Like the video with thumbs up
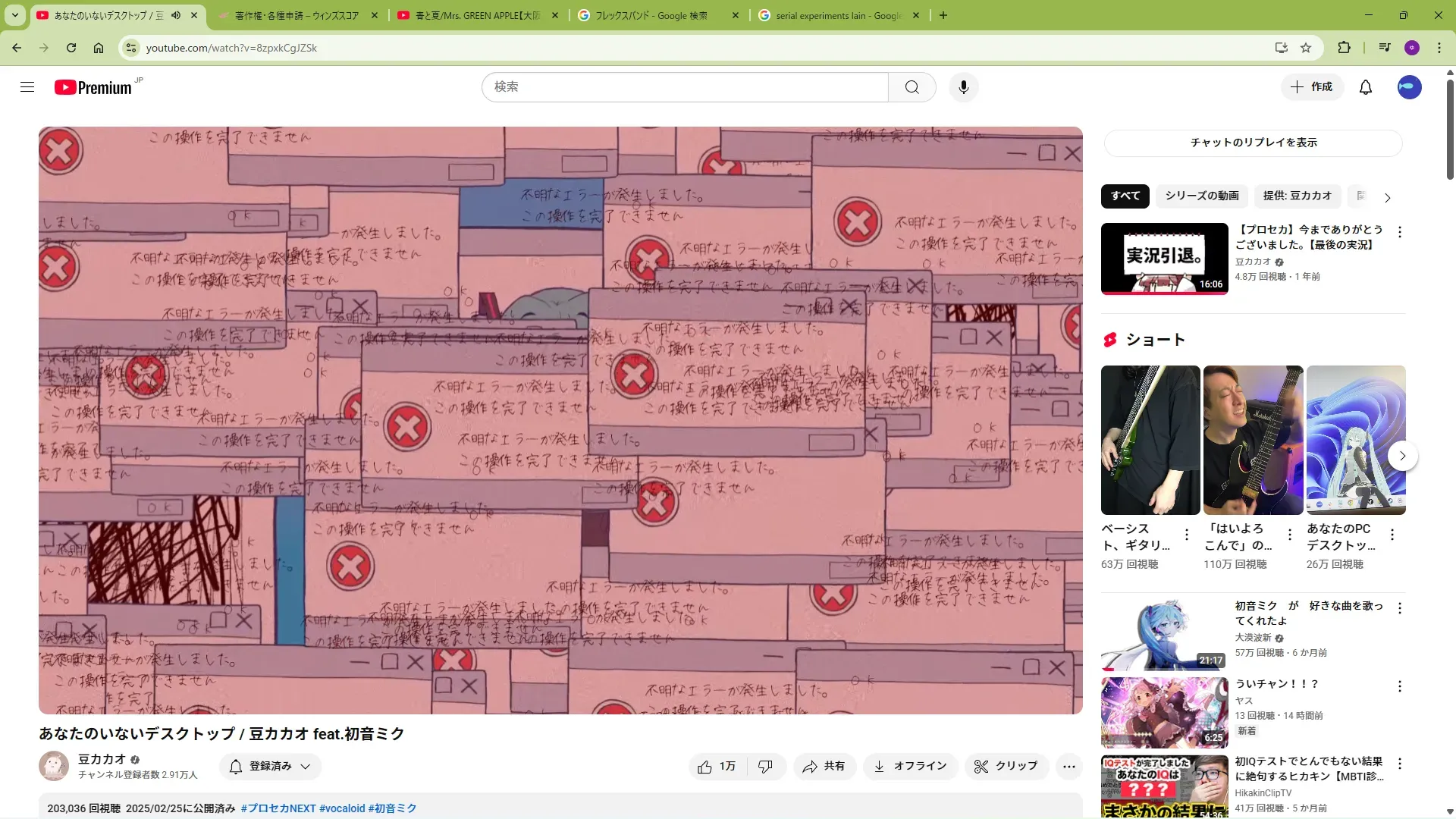This screenshot has width=1456, height=819. pyautogui.click(x=717, y=767)
